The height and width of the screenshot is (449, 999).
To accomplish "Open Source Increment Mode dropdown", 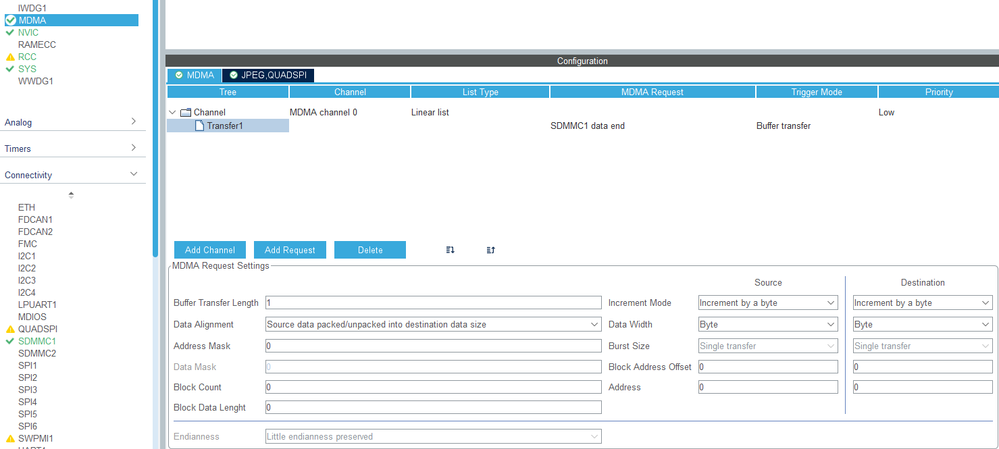I will click(768, 303).
